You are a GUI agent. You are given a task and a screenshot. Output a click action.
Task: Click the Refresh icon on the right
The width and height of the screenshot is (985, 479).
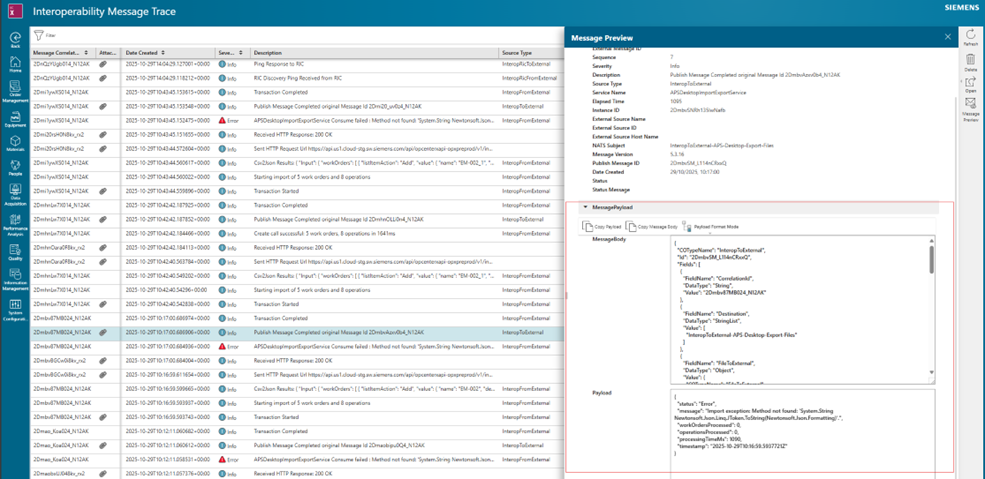970,38
